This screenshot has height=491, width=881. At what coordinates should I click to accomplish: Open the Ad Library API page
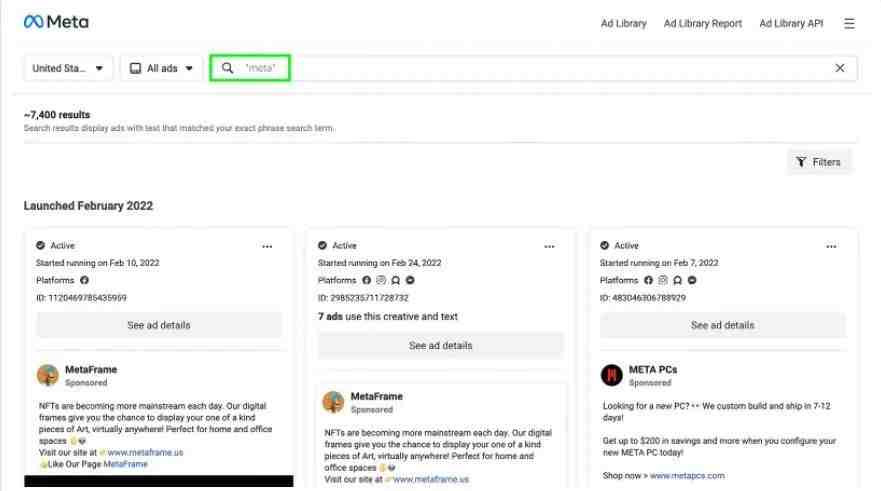pos(791,24)
